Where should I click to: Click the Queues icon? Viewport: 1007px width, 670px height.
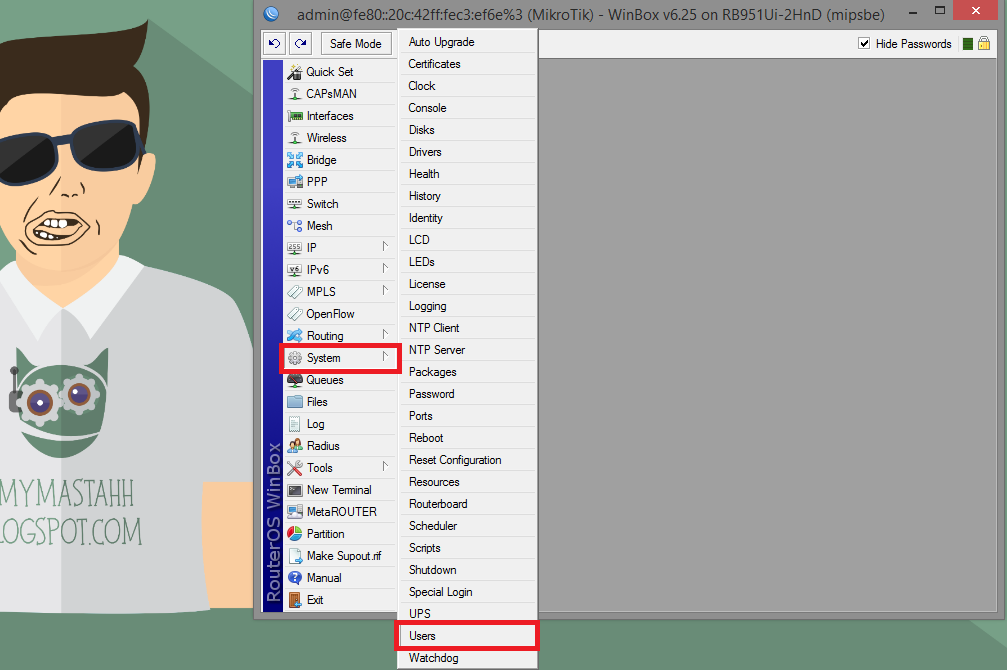click(x=295, y=380)
